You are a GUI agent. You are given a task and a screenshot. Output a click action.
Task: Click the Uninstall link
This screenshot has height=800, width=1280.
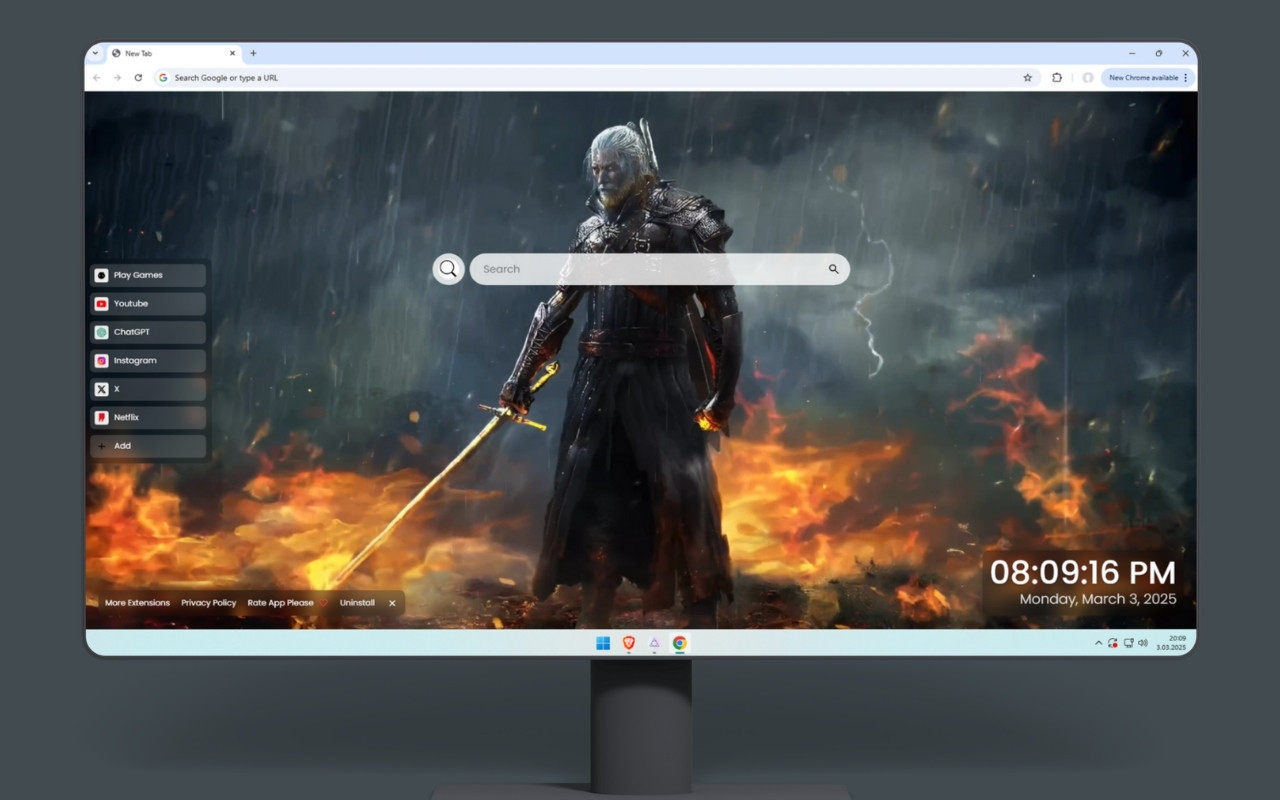click(357, 603)
